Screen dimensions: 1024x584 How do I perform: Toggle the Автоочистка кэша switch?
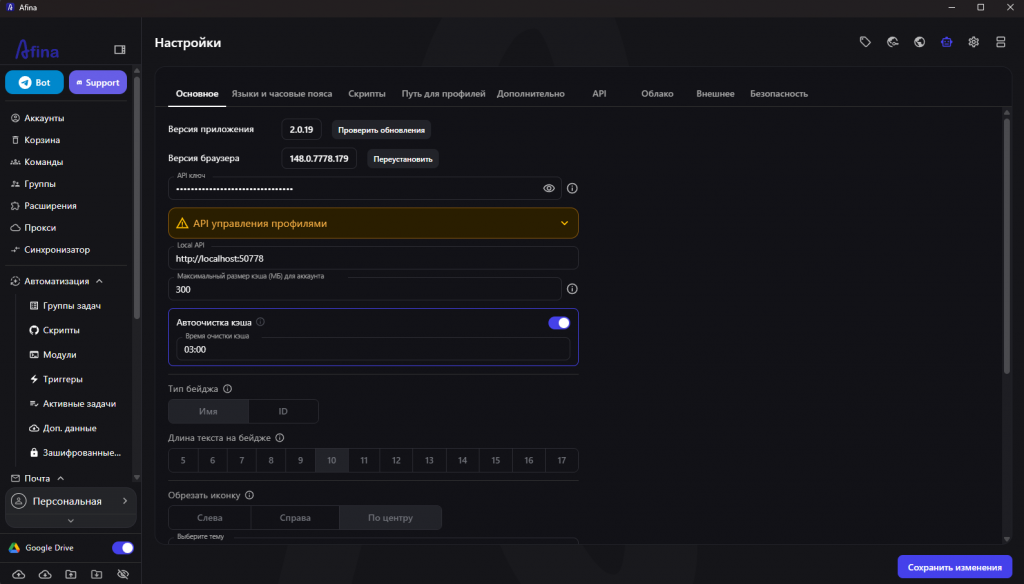pos(559,323)
